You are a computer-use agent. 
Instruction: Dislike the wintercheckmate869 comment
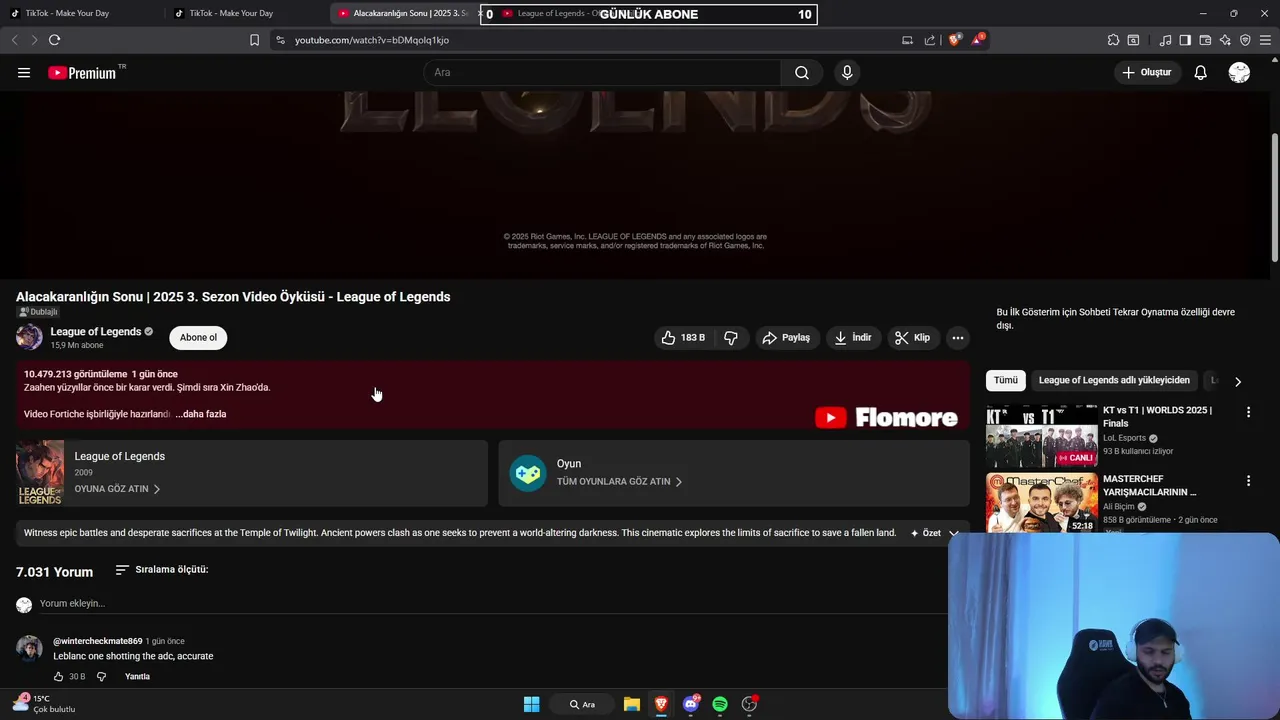coord(101,677)
